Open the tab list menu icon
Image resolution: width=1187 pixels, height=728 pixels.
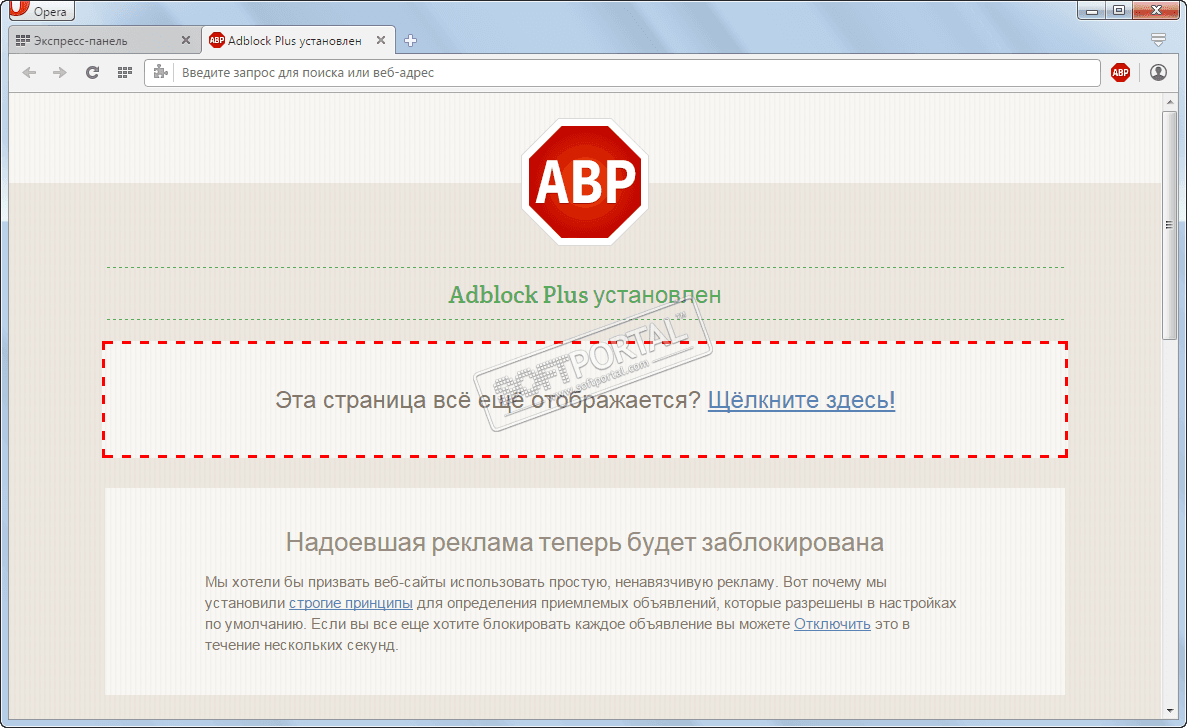pos(1157,40)
